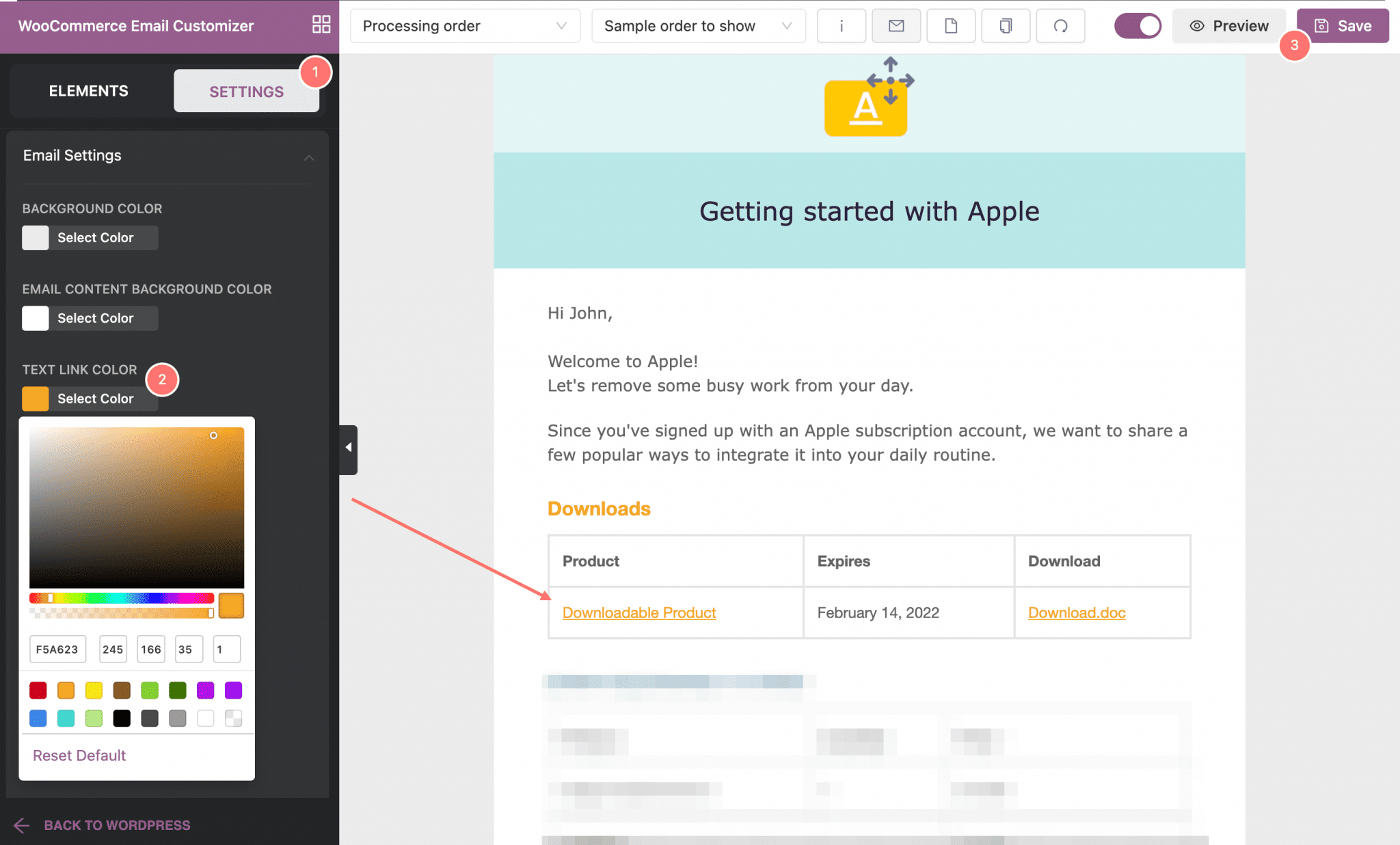Viewport: 1400px width, 845px height.
Task: Click the Save button
Action: click(1343, 26)
